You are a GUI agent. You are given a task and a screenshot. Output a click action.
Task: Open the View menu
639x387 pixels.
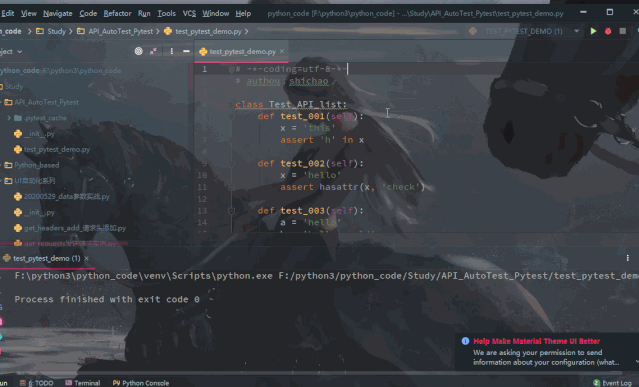click(29, 13)
